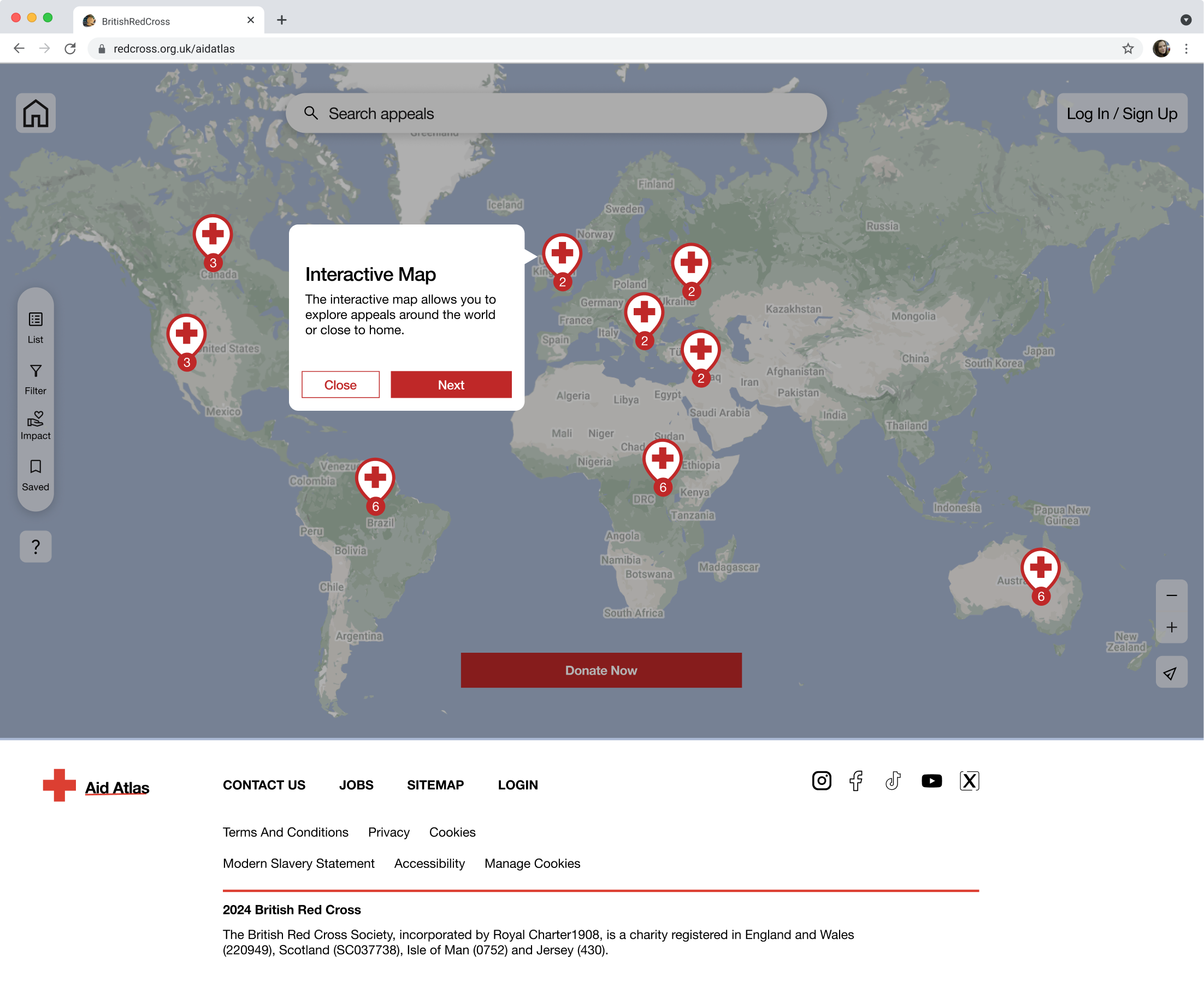
Task: Select the Ukraine map pin
Action: coord(690,271)
